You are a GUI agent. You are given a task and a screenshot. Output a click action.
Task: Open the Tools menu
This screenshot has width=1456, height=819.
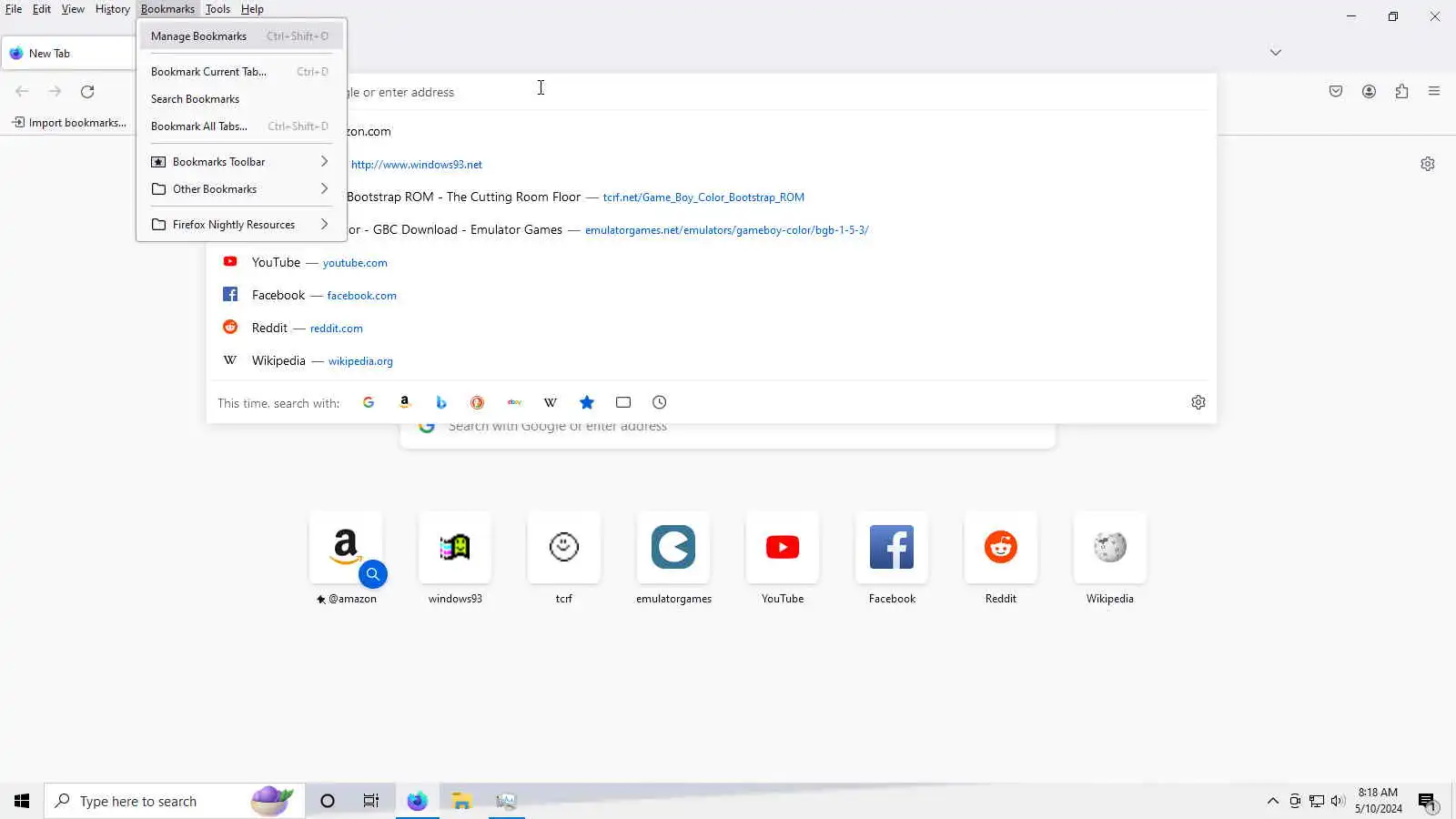pyautogui.click(x=217, y=9)
